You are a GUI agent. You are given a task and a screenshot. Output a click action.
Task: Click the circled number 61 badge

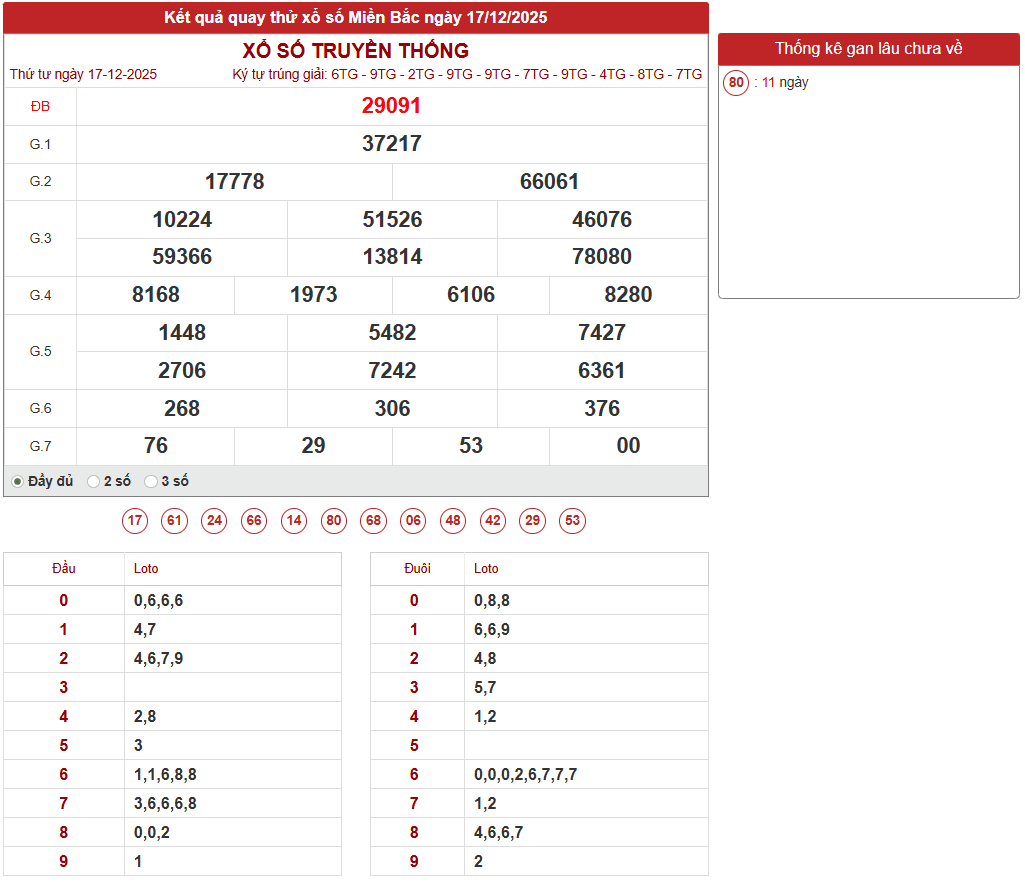(x=175, y=521)
